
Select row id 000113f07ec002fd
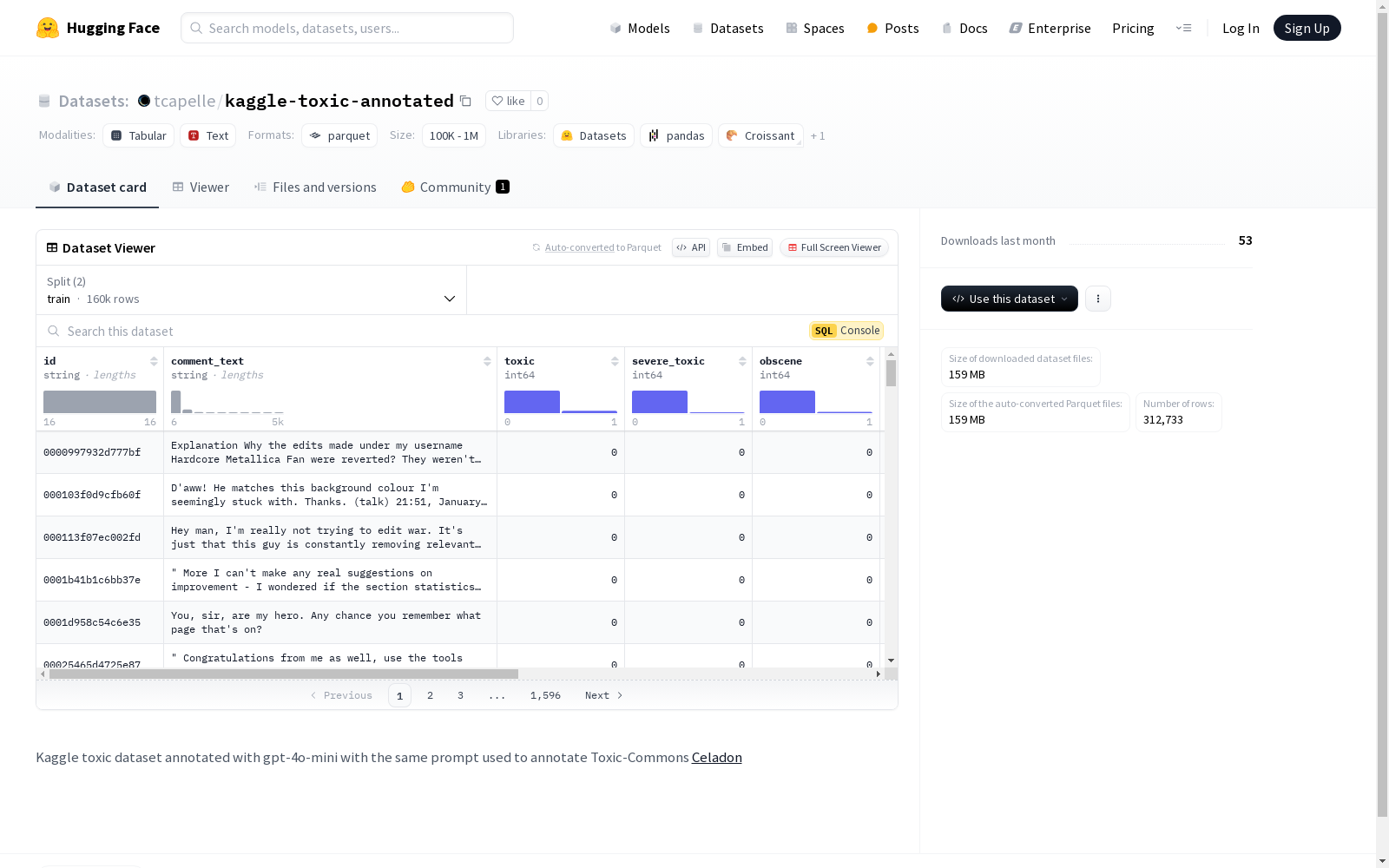(x=92, y=537)
